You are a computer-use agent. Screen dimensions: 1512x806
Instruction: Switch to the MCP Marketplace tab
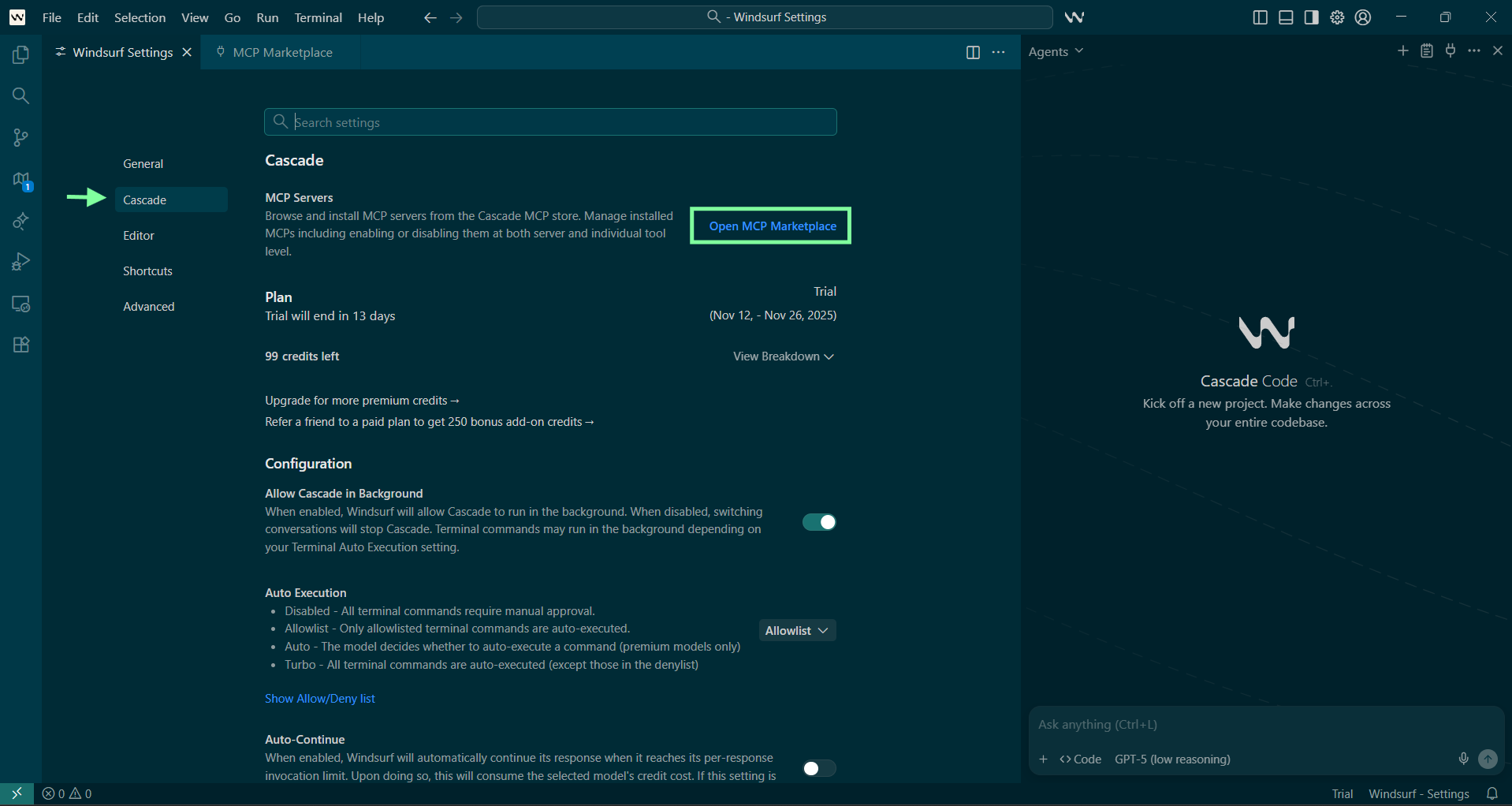(x=281, y=52)
